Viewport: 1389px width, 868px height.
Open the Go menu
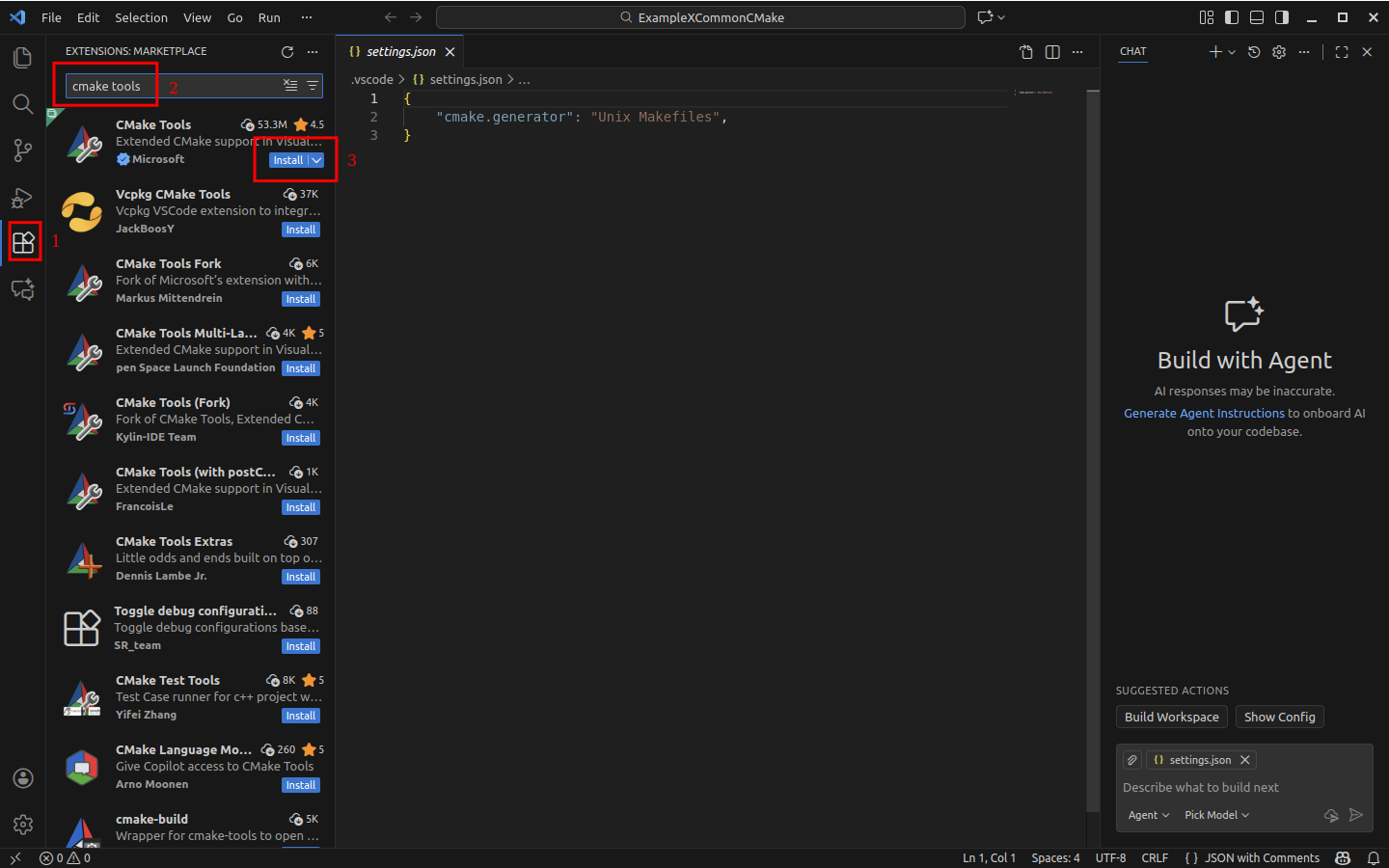point(234,17)
